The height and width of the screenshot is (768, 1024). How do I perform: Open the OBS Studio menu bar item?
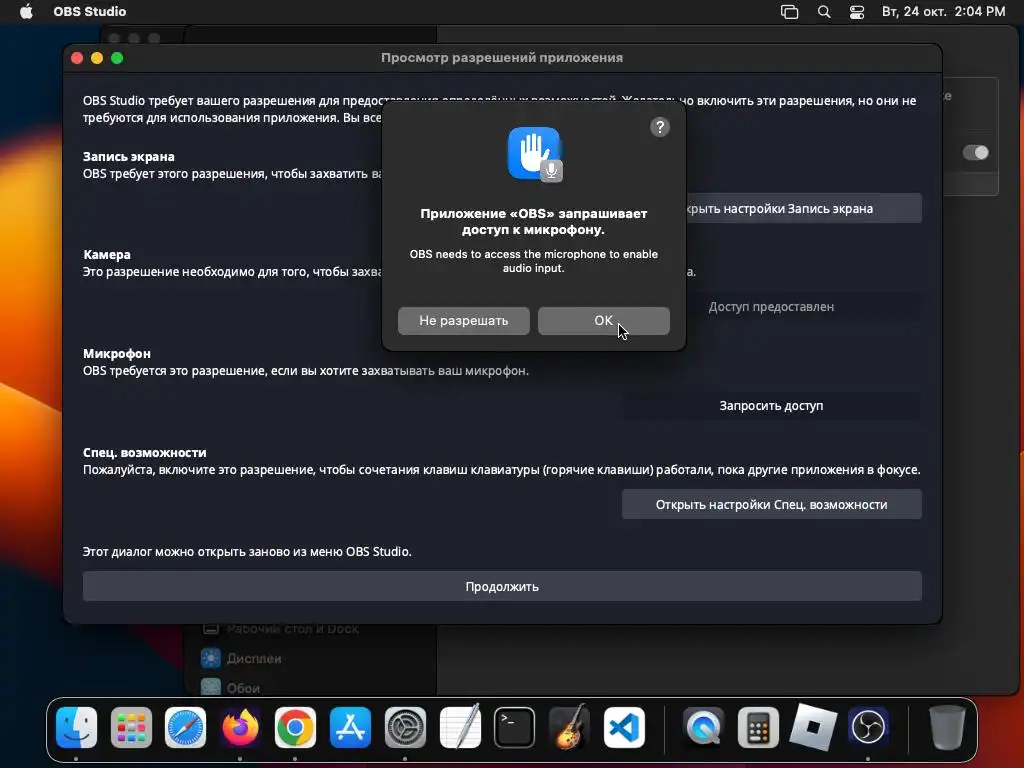89,12
